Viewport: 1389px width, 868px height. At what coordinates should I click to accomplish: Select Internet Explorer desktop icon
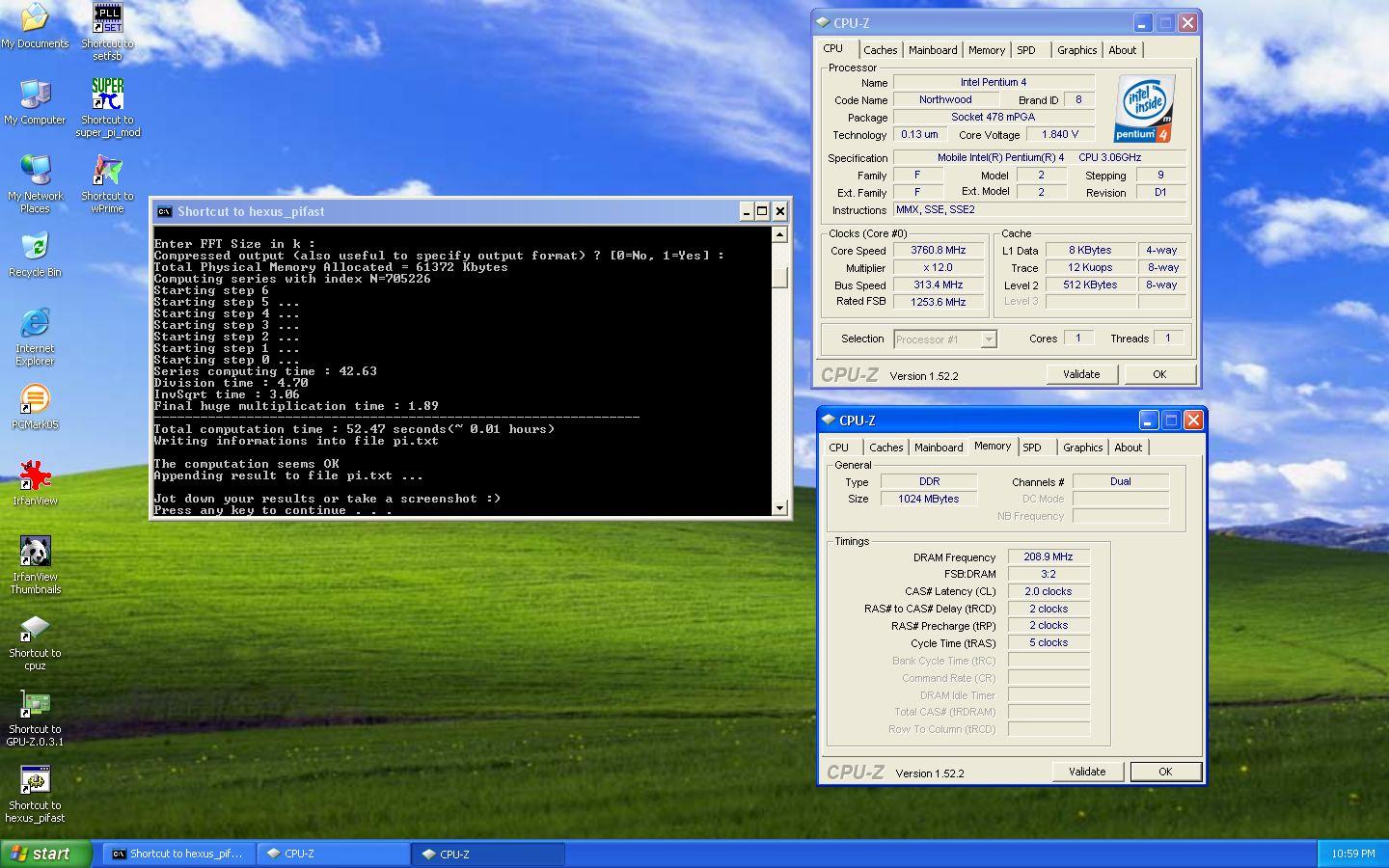coord(35,337)
